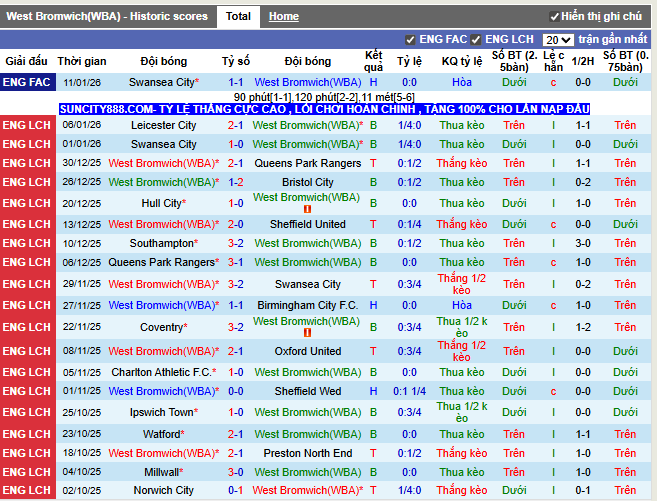Click Norwich City team name
Image resolution: width=657 pixels, height=501 pixels.
pos(163,490)
